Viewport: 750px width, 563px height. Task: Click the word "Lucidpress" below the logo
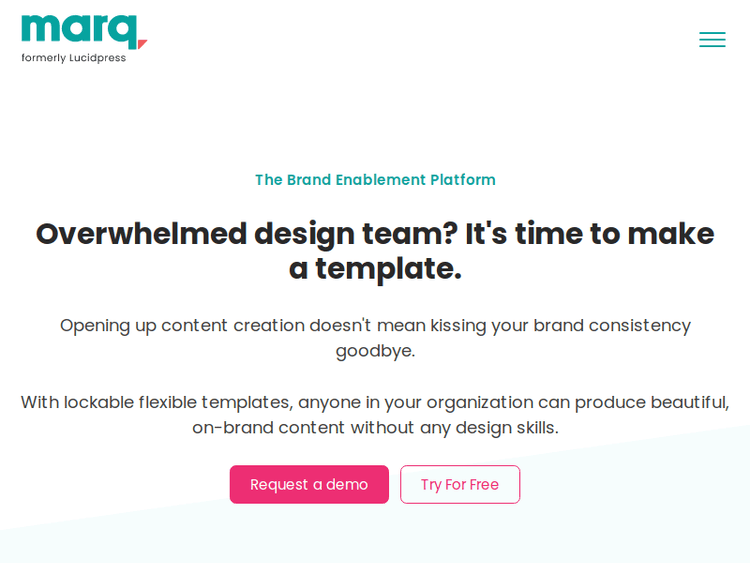pyautogui.click(x=98, y=58)
